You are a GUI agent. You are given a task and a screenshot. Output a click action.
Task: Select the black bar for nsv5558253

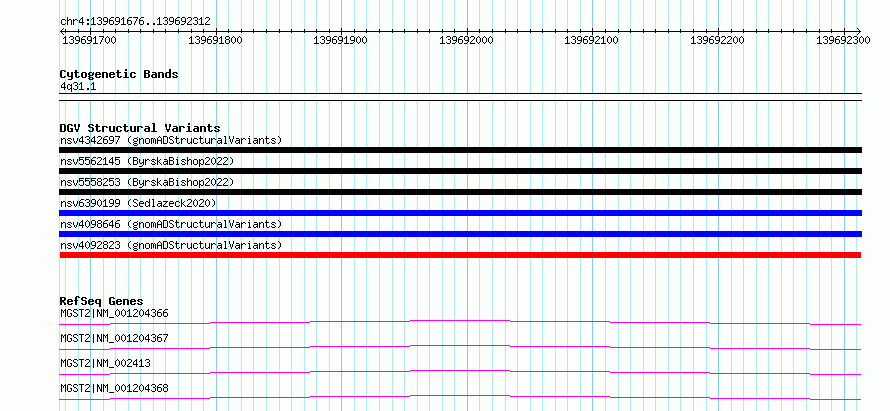coord(460,192)
